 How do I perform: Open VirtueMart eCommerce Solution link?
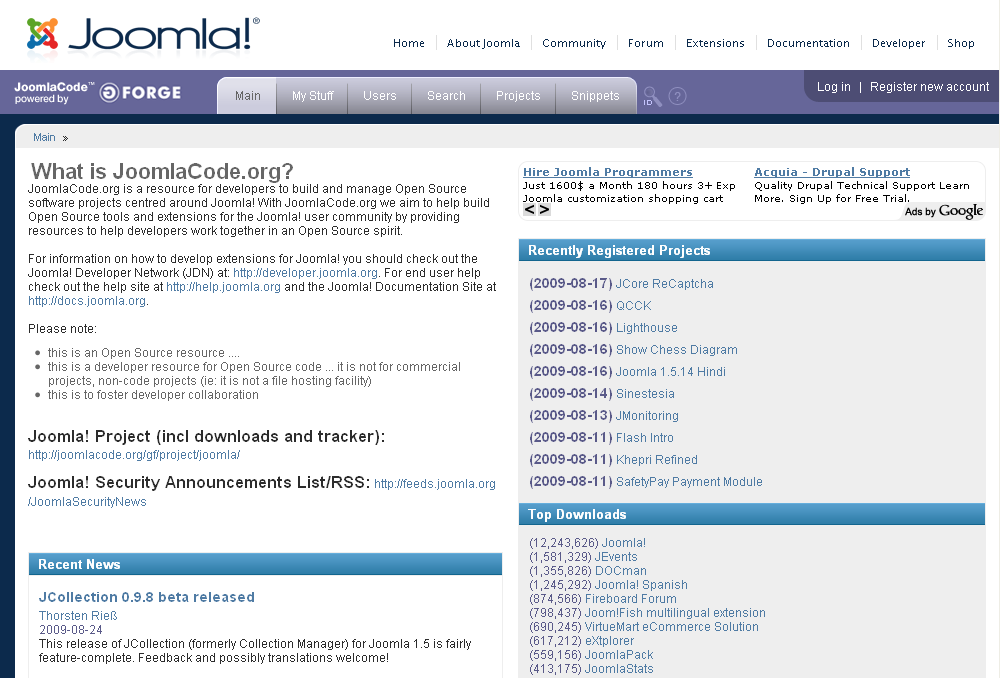[x=672, y=627]
